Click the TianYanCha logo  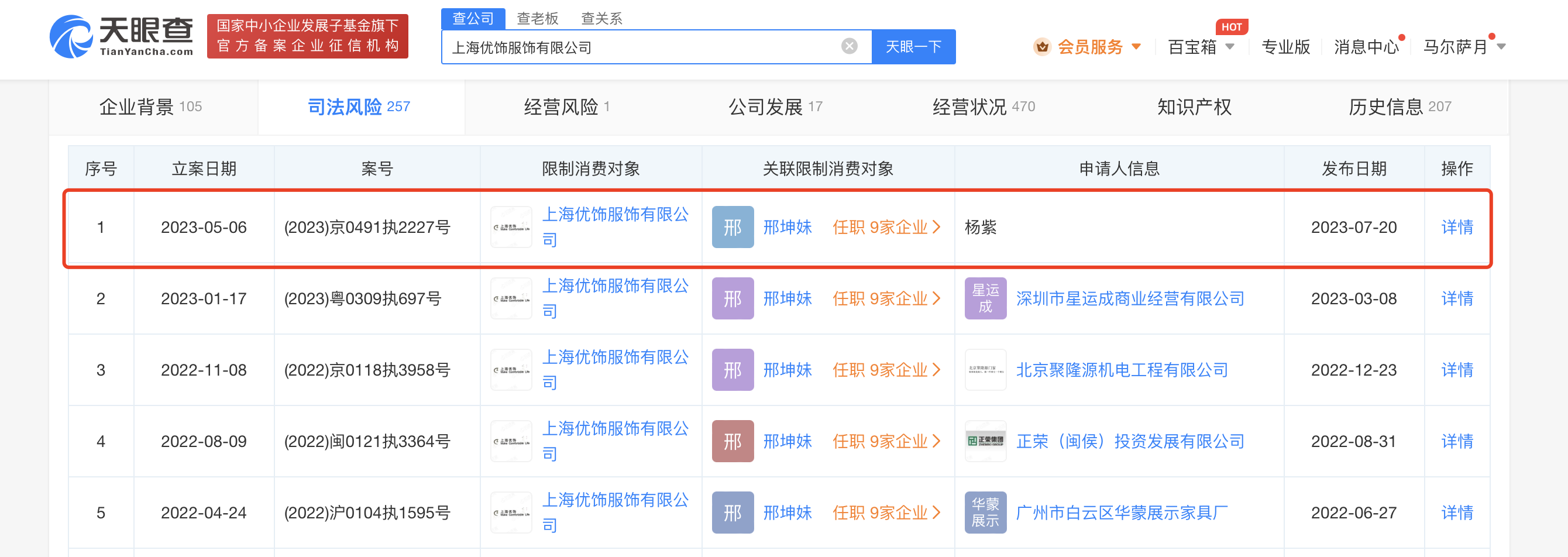click(121, 37)
